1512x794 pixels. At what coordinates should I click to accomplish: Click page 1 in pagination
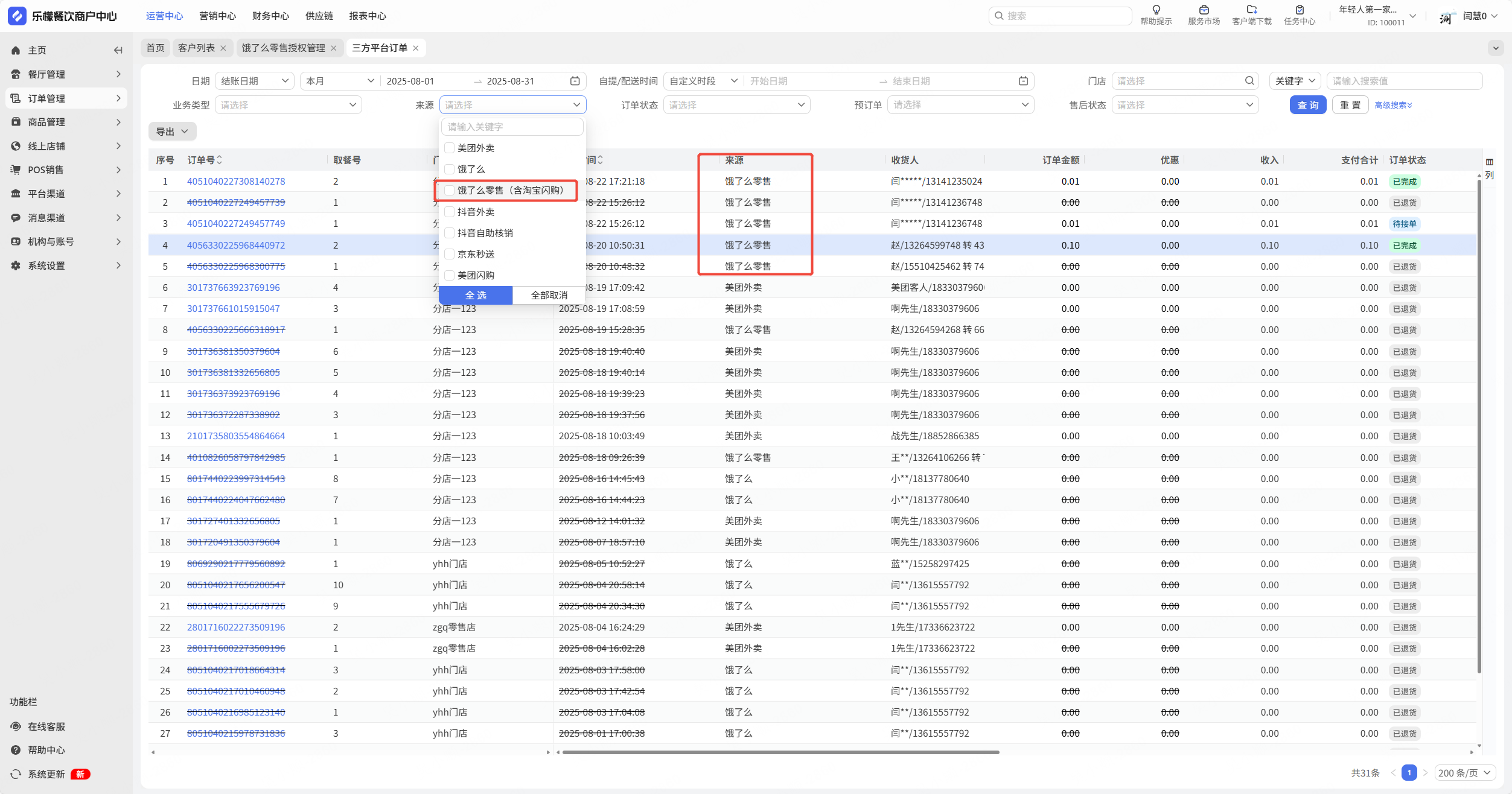click(x=1409, y=773)
